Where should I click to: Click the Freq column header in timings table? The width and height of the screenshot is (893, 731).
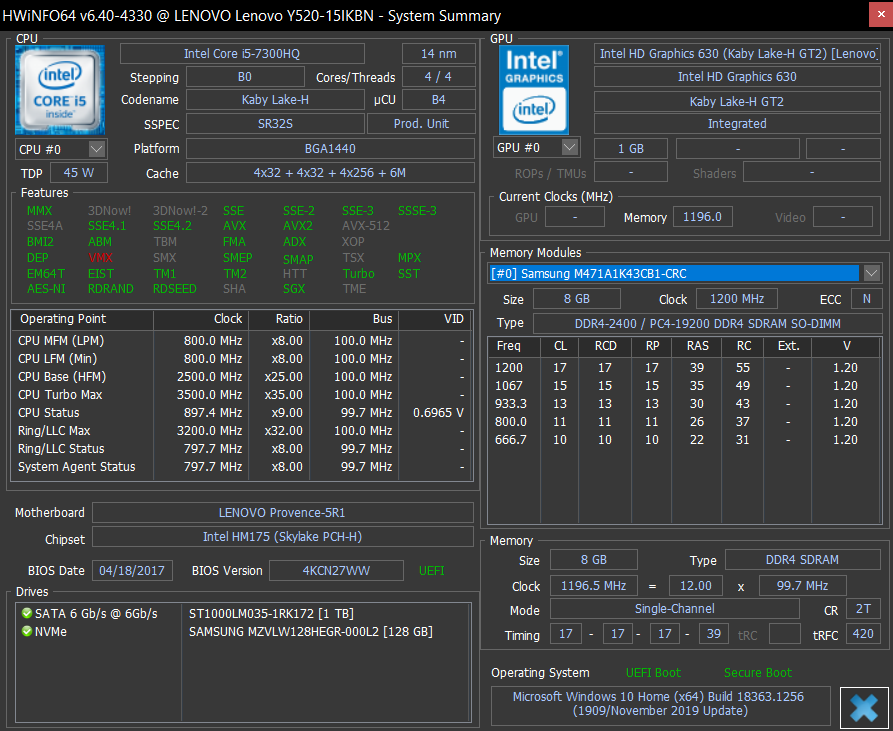coord(516,346)
